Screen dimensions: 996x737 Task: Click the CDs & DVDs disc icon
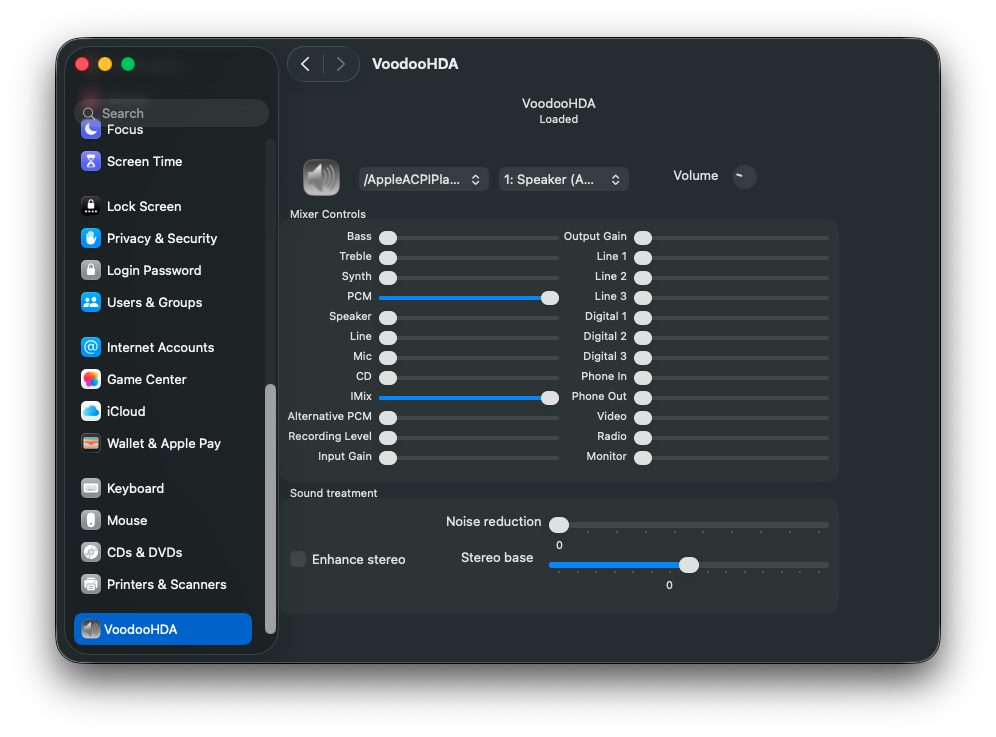(x=91, y=552)
